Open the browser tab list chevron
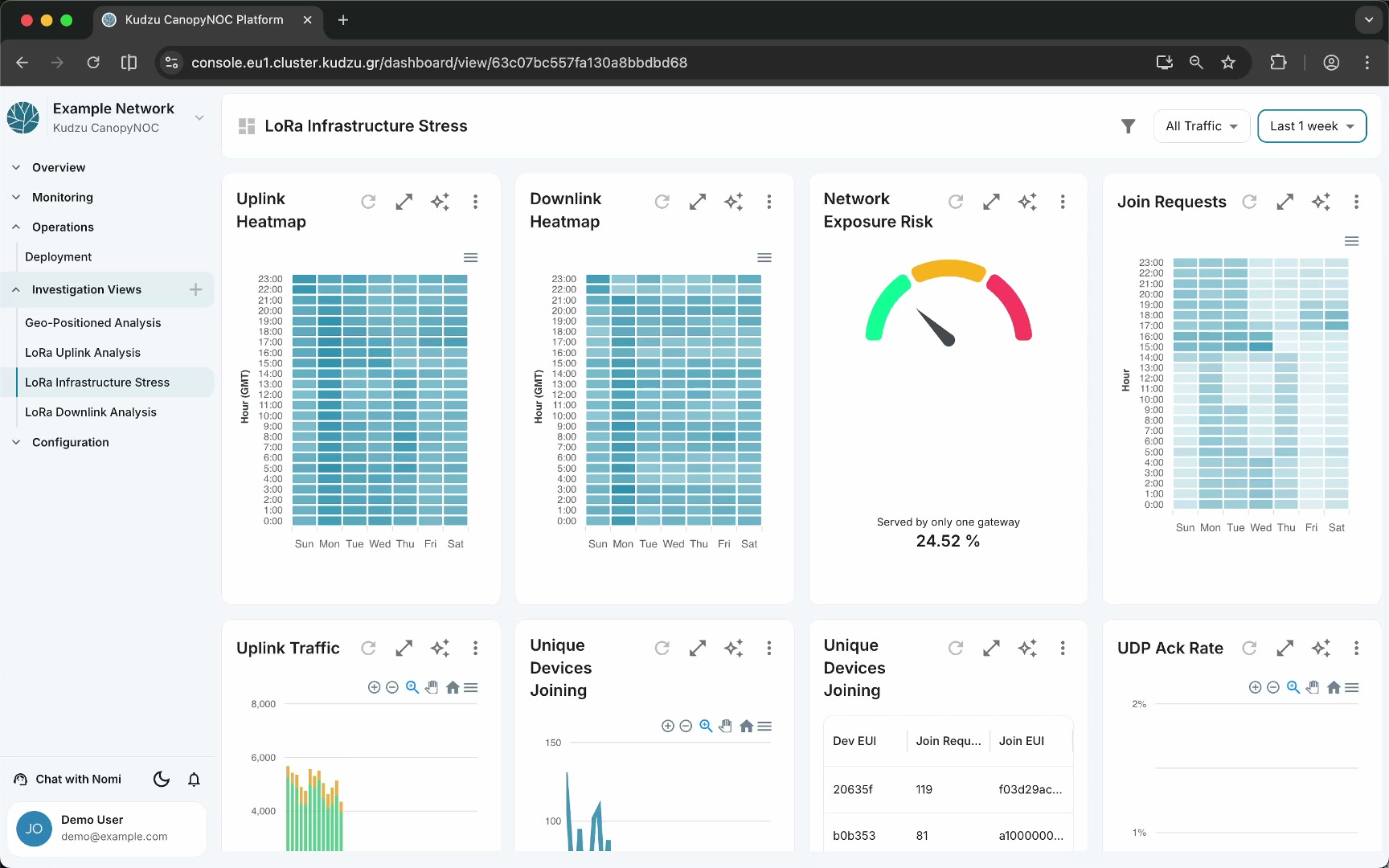Image resolution: width=1389 pixels, height=868 pixels. tap(1369, 20)
